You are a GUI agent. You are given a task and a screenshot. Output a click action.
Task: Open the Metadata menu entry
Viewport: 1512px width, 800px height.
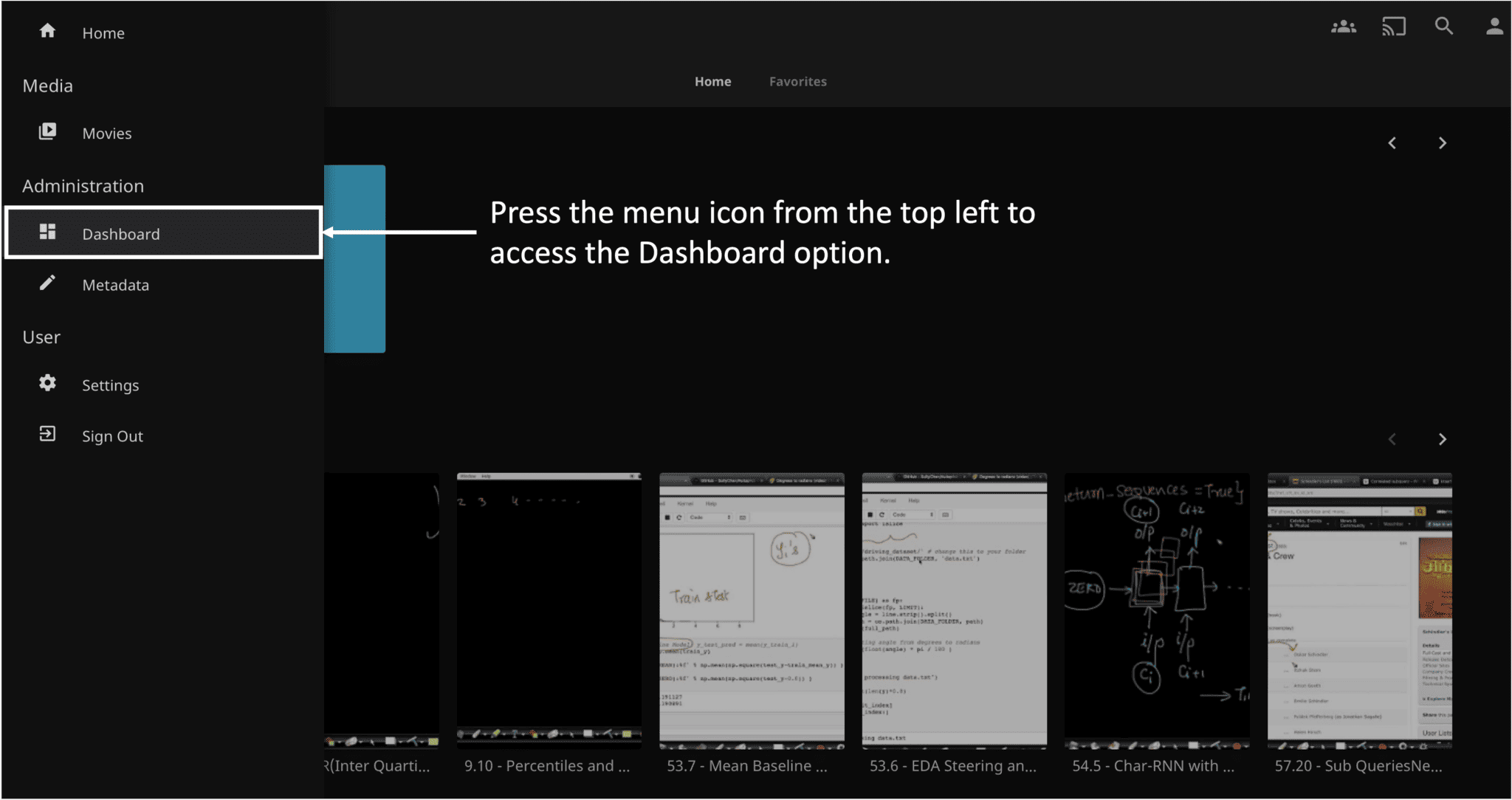pos(115,285)
